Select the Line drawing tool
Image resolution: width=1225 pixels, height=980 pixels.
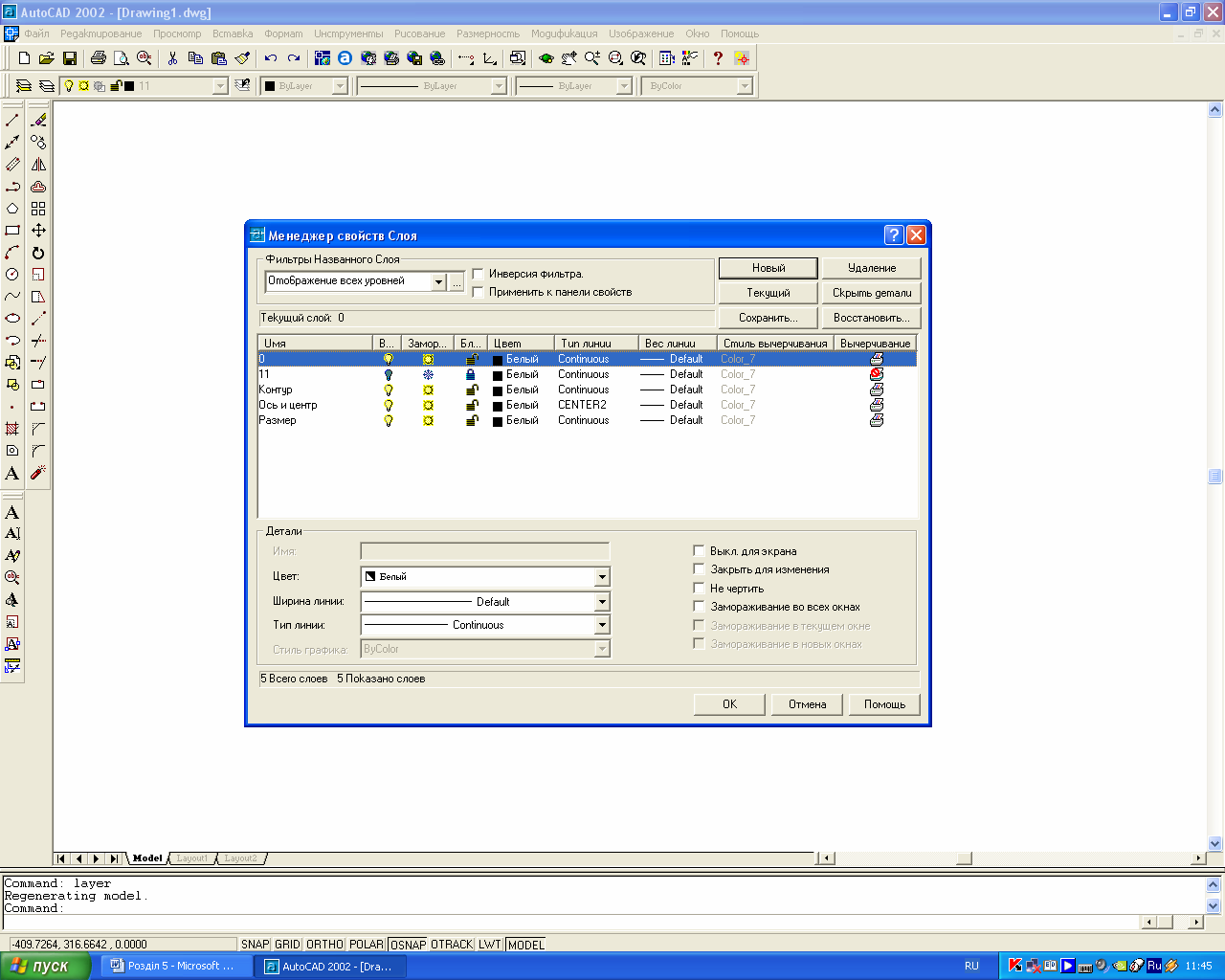[x=12, y=120]
